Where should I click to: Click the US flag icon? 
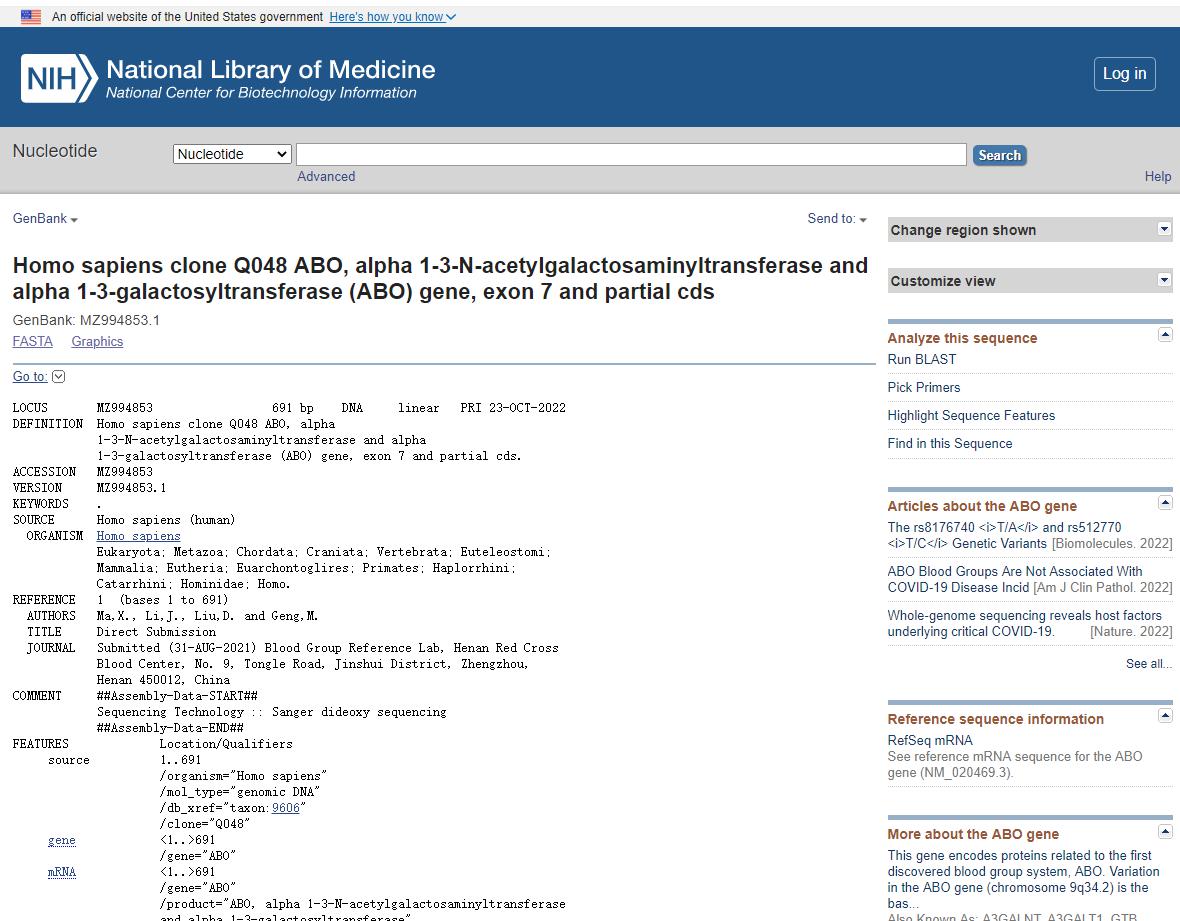point(31,17)
